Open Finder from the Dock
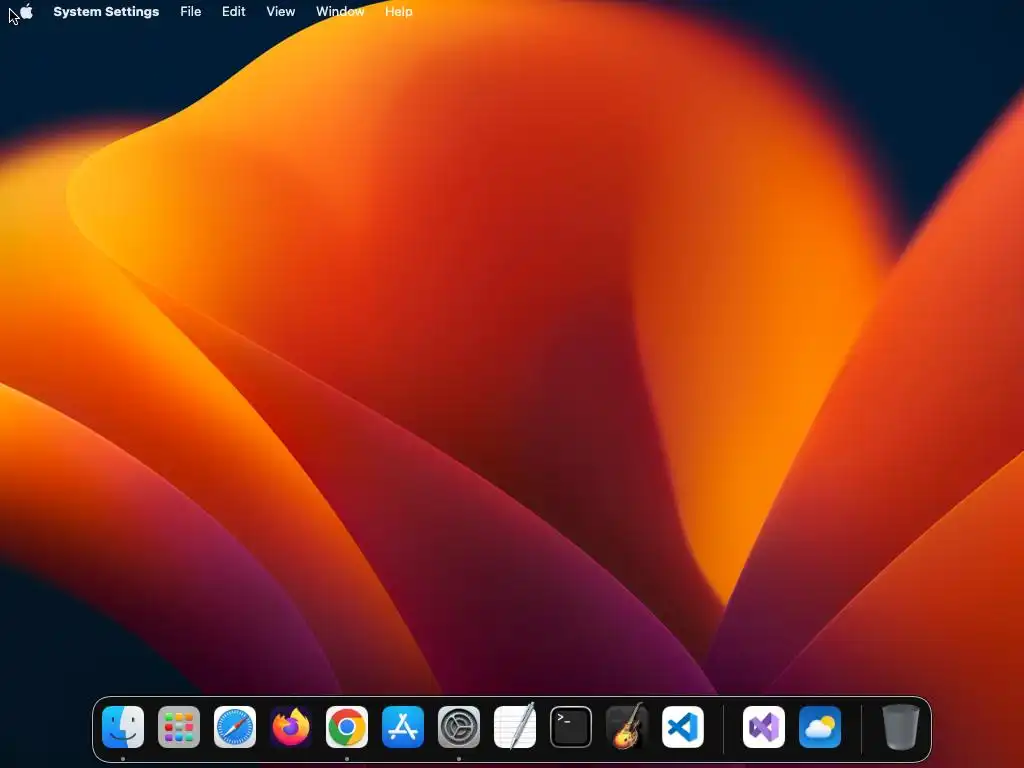Image resolution: width=1024 pixels, height=768 pixels. (123, 727)
